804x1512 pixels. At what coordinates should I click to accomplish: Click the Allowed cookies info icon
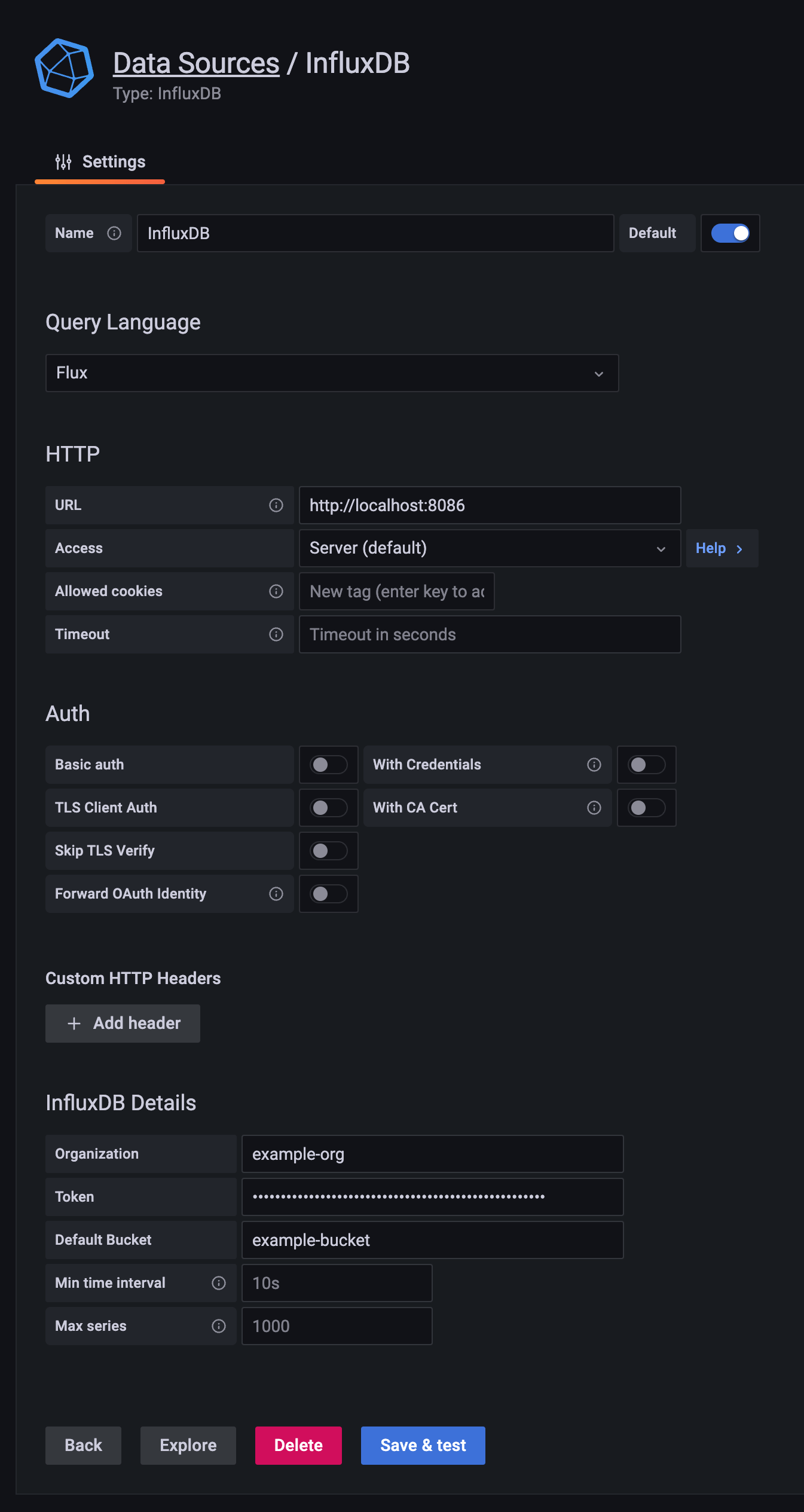tap(276, 591)
